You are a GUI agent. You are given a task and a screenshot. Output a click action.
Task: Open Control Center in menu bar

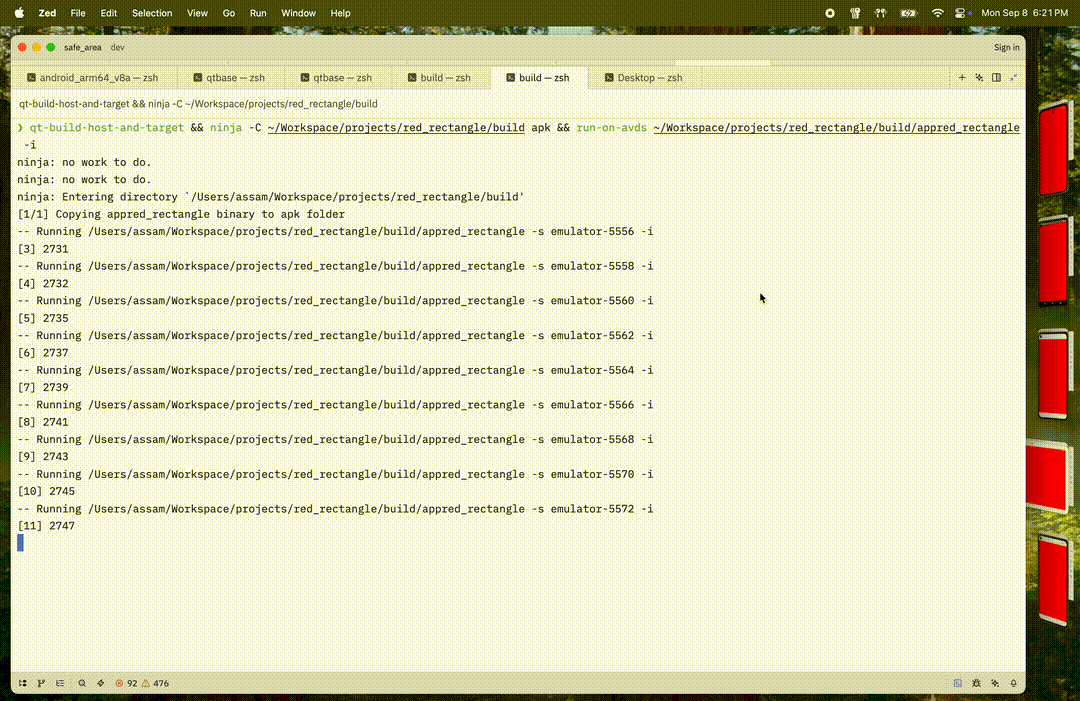tap(961, 13)
